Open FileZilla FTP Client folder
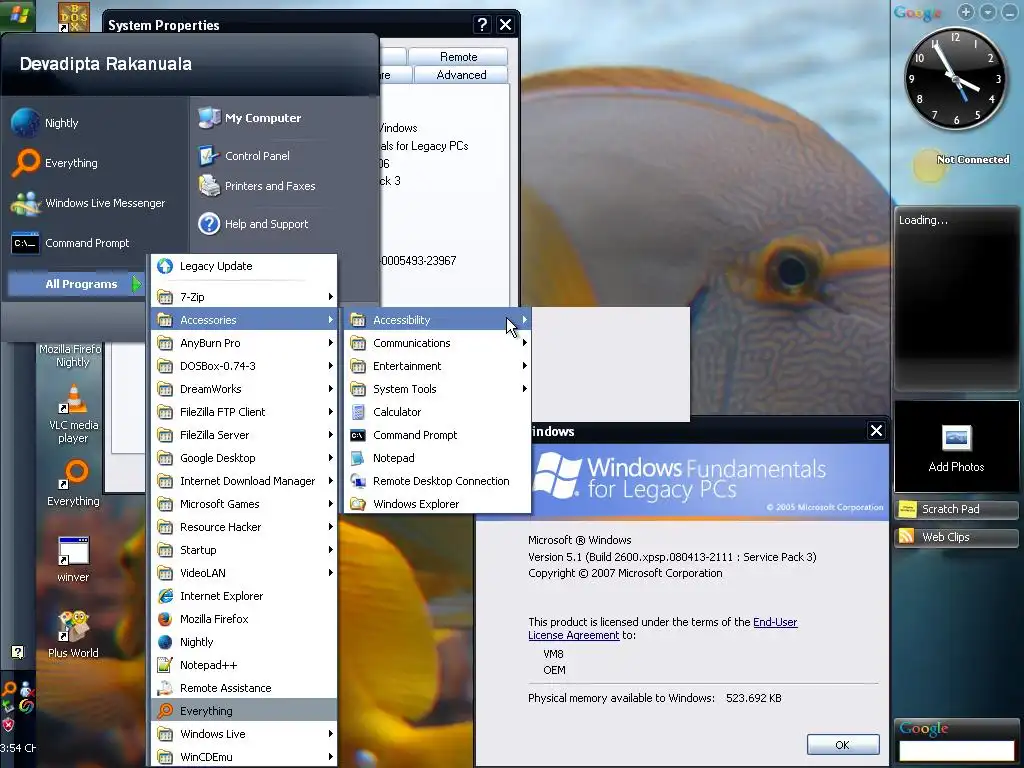The image size is (1024, 768). [x=244, y=412]
